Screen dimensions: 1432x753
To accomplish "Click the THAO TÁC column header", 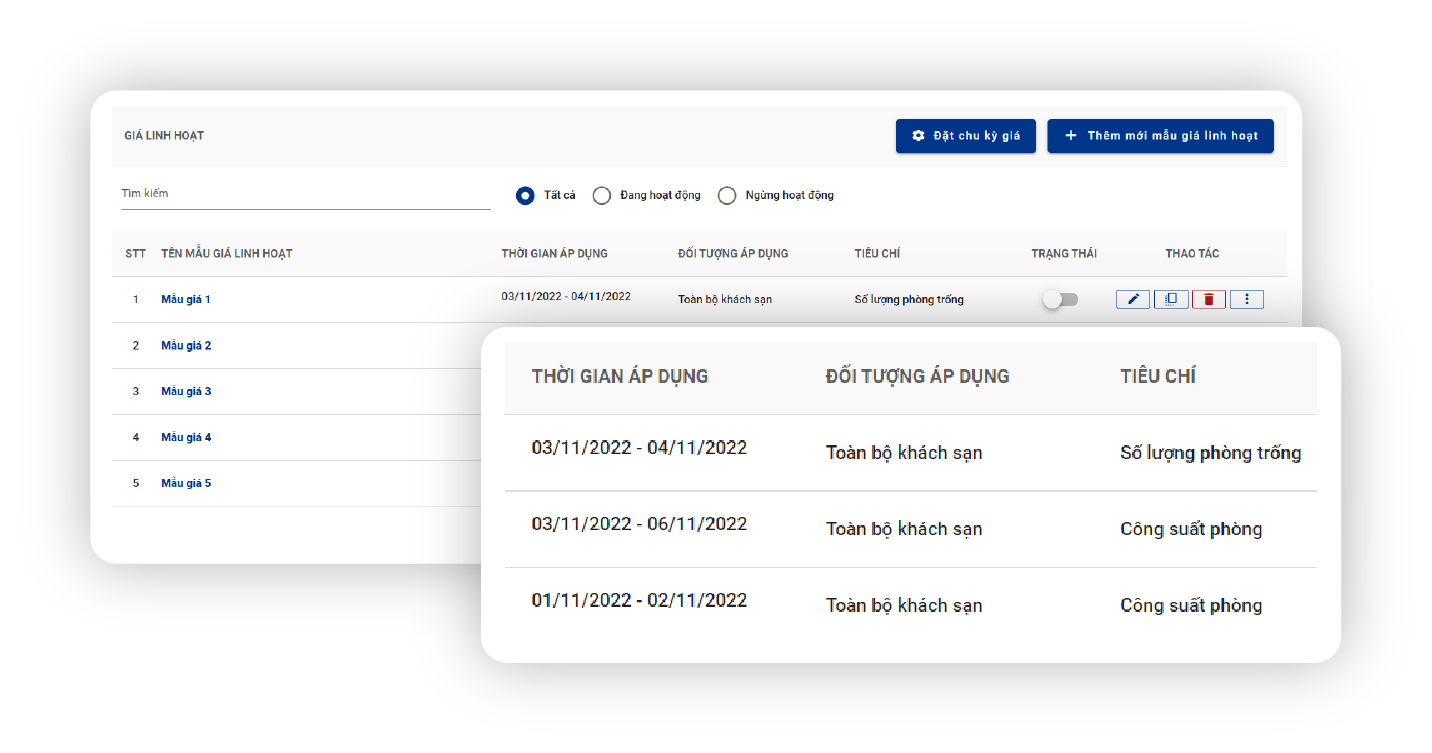I will point(1192,254).
